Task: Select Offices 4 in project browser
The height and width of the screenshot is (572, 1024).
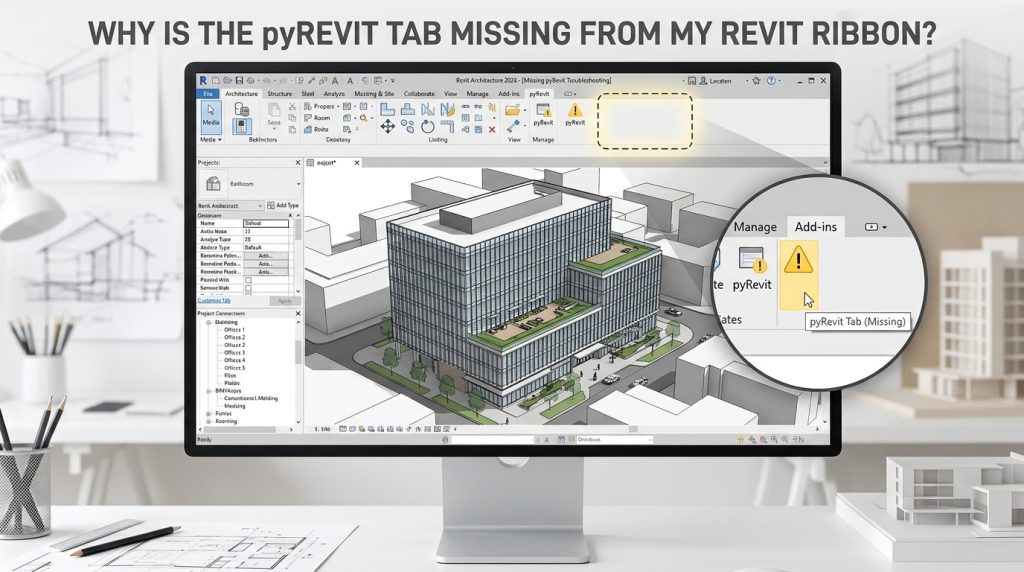Action: click(234, 360)
